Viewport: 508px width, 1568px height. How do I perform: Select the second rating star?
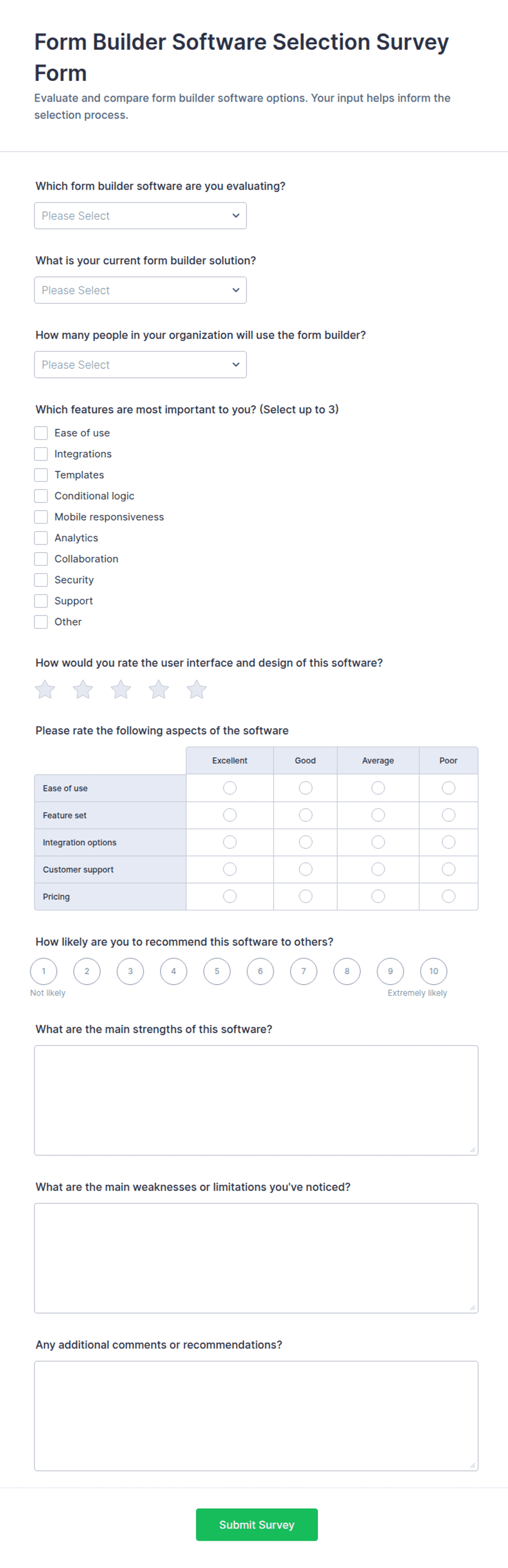(83, 689)
